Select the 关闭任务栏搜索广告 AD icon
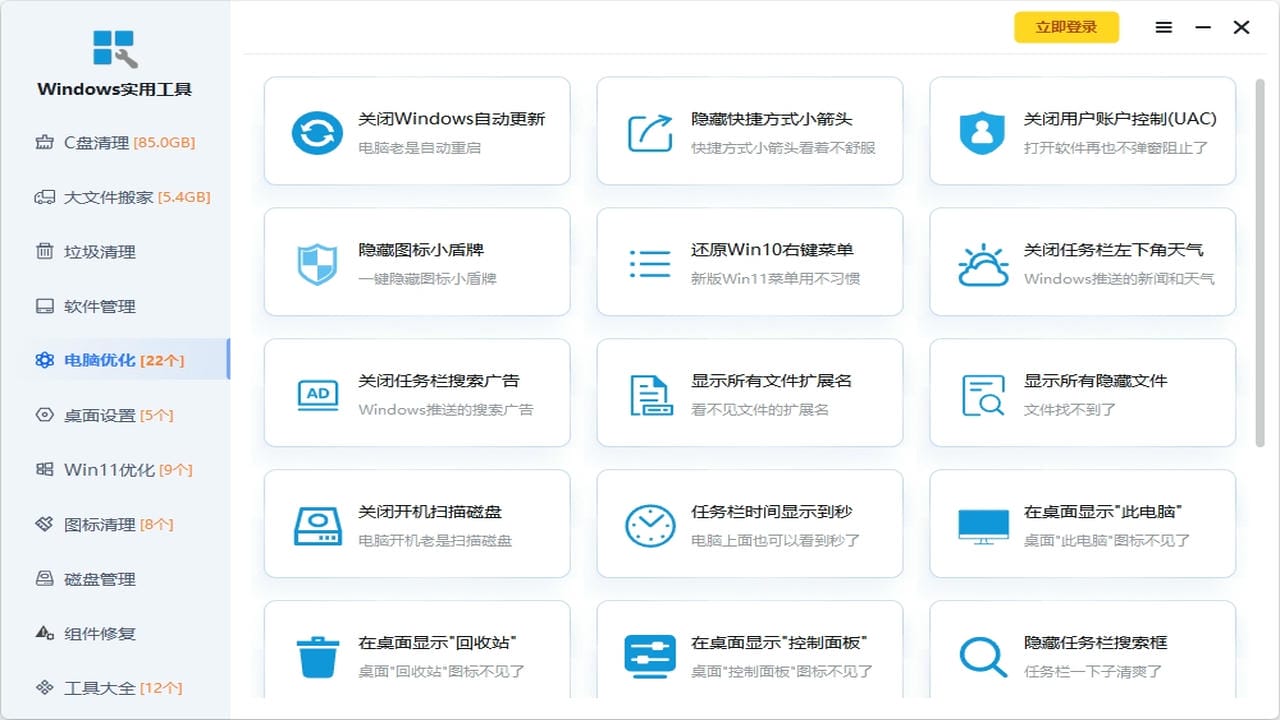This screenshot has height=720, width=1280. tap(317, 393)
